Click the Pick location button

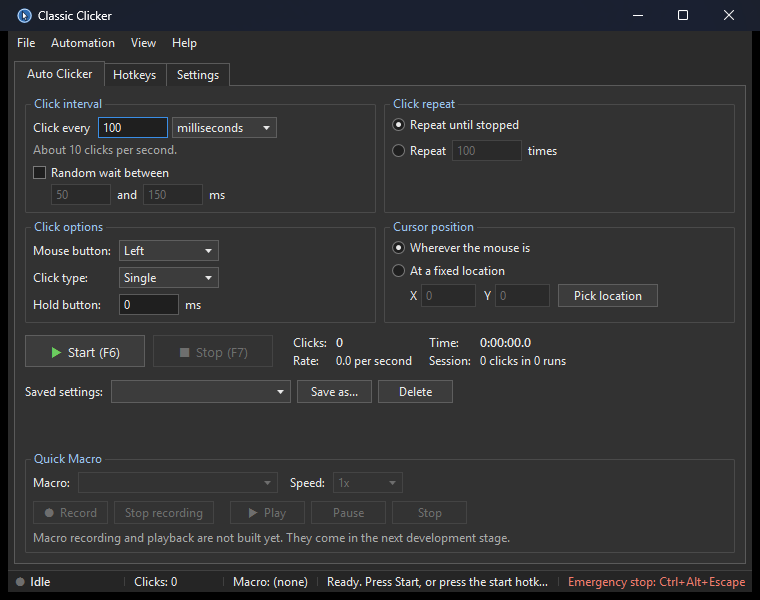coord(608,296)
